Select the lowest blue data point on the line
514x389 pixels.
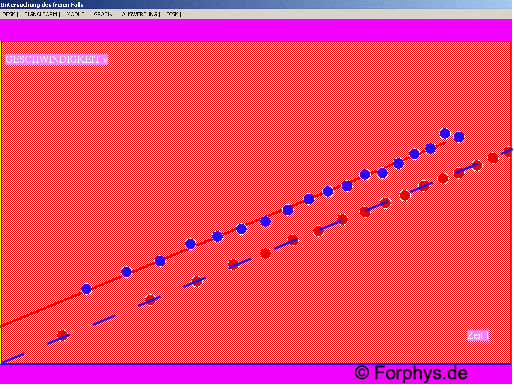86,289
